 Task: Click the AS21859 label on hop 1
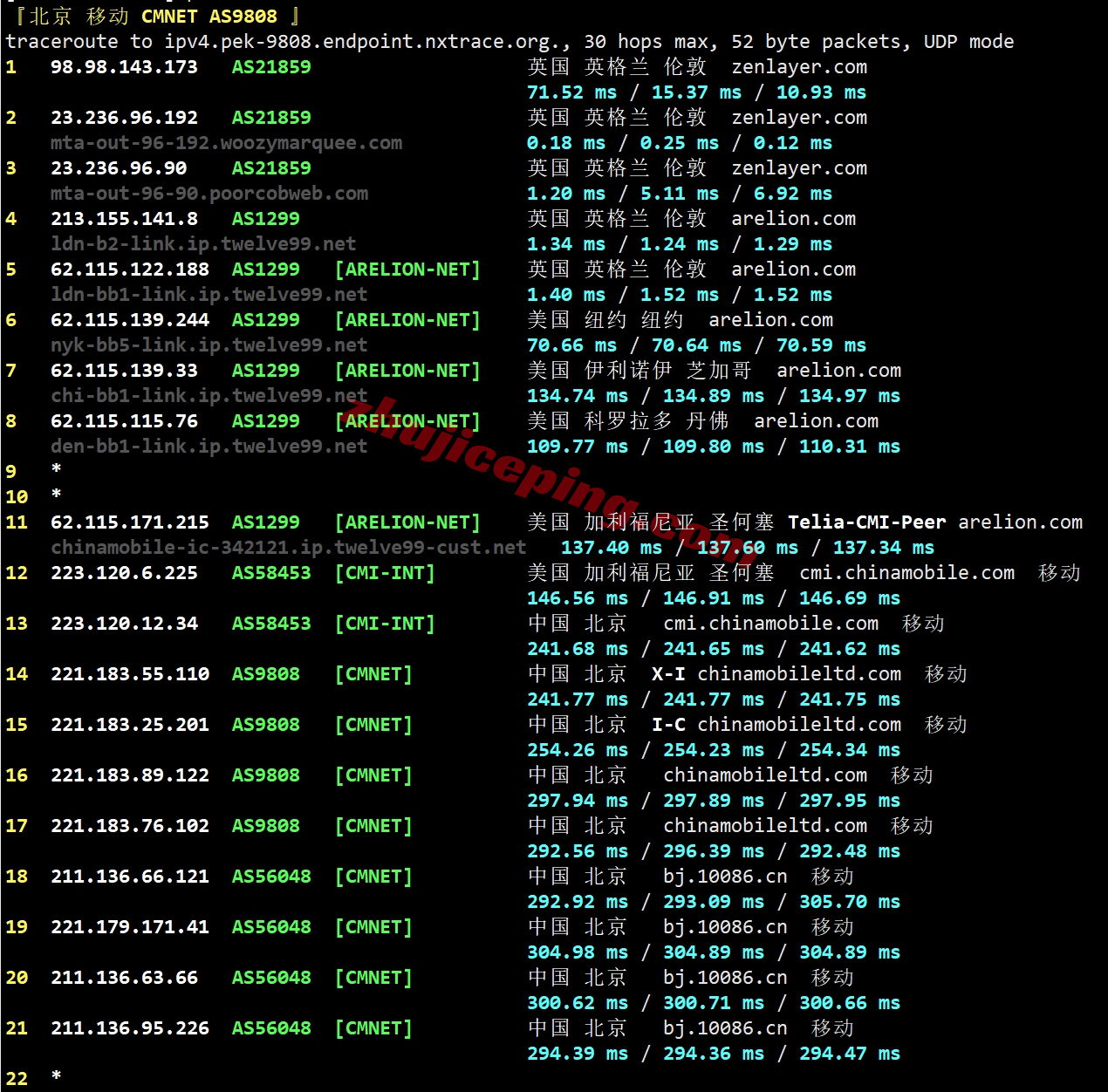tap(270, 67)
